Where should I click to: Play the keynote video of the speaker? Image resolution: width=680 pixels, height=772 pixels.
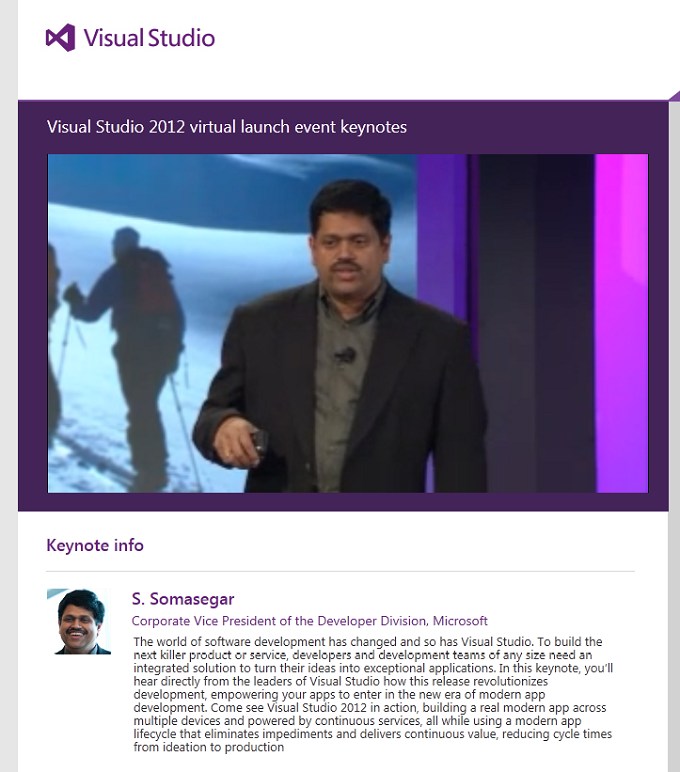click(x=348, y=323)
